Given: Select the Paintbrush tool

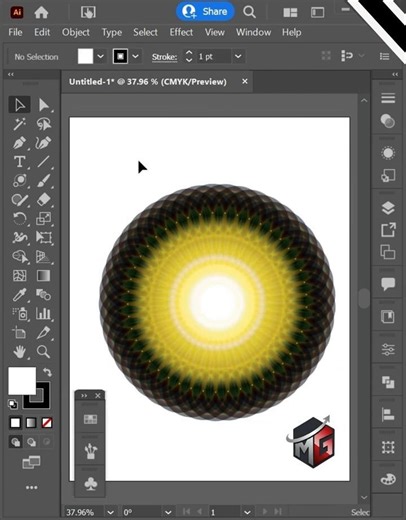Looking at the screenshot, I should pyautogui.click(x=43, y=181).
